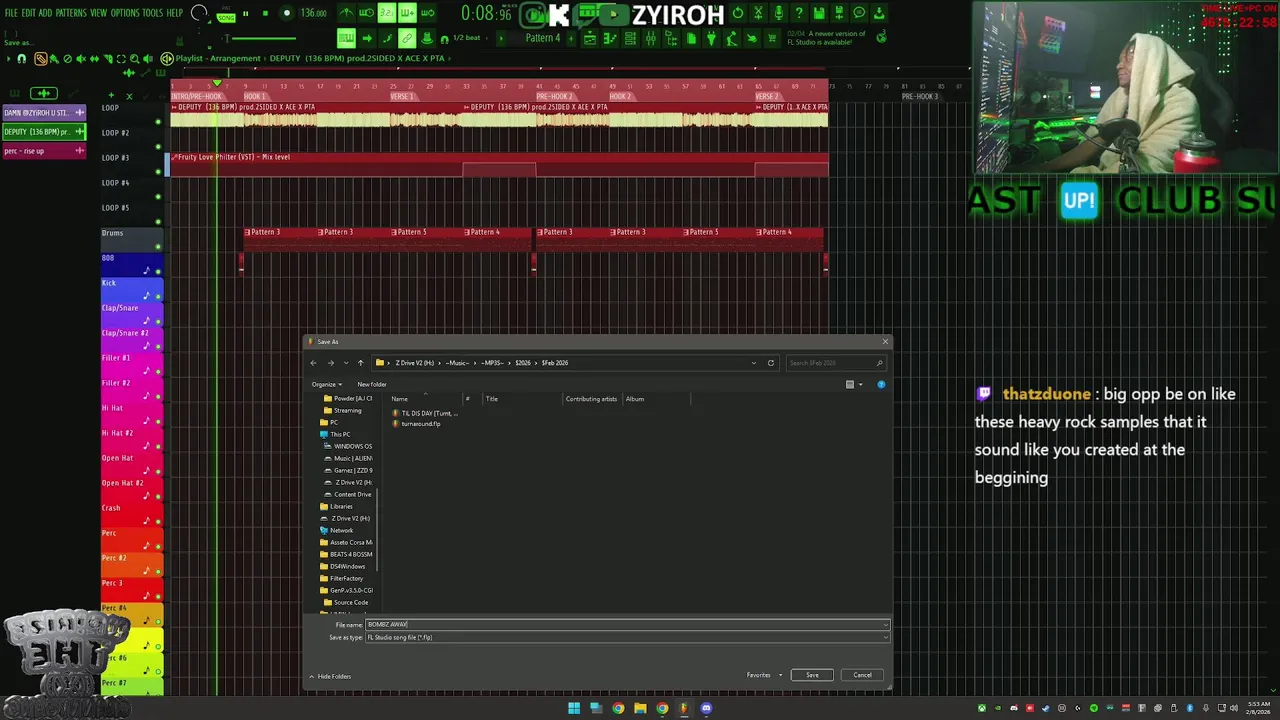The image size is (1280, 720).
Task: Click the plugin picker plug icon
Action: coord(711,38)
